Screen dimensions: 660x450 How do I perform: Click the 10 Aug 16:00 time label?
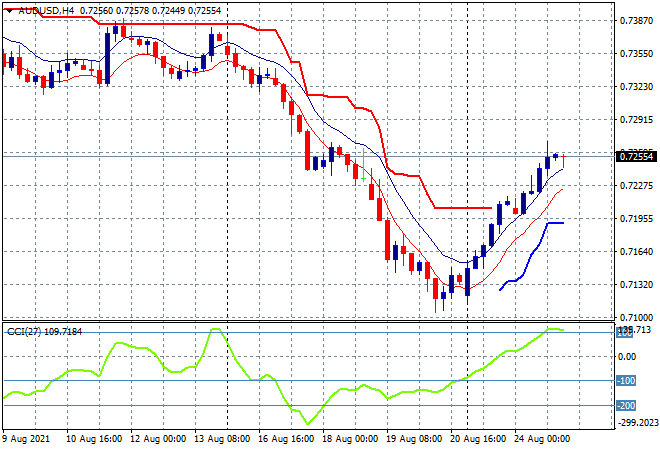pyautogui.click(x=94, y=439)
